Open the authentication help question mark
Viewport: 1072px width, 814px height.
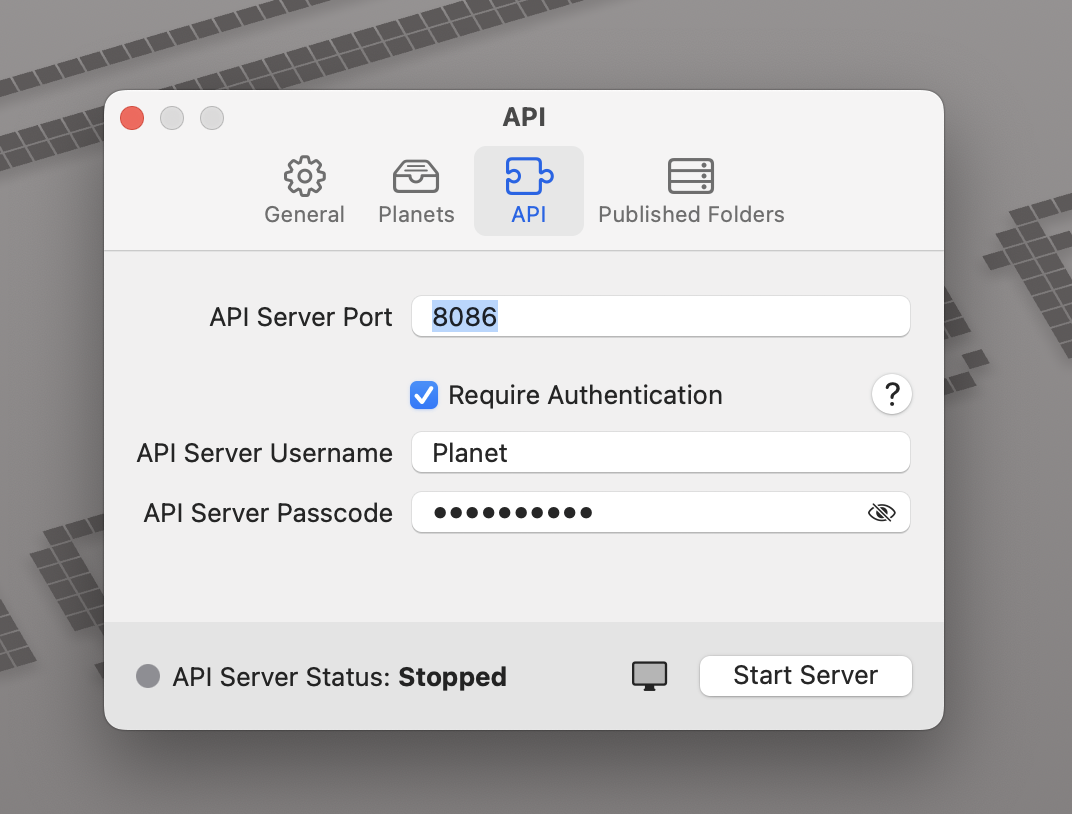tap(891, 394)
